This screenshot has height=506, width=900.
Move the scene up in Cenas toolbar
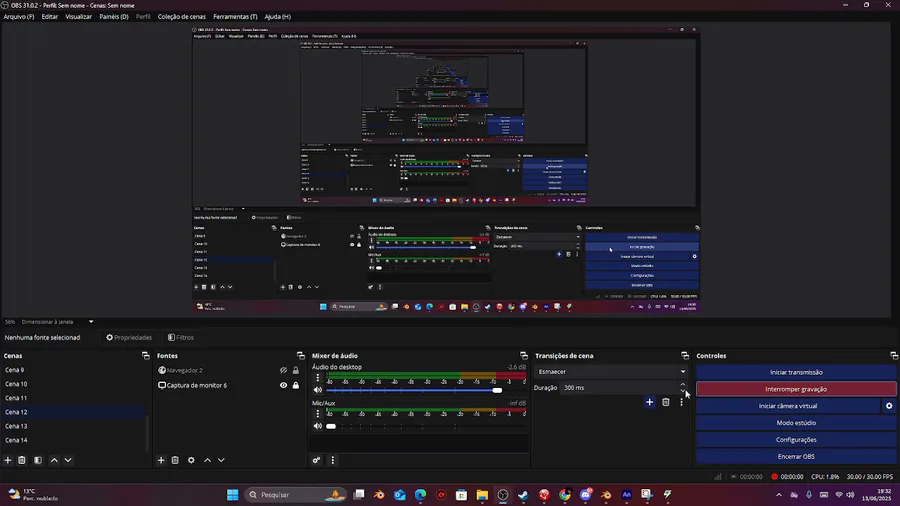[x=54, y=460]
